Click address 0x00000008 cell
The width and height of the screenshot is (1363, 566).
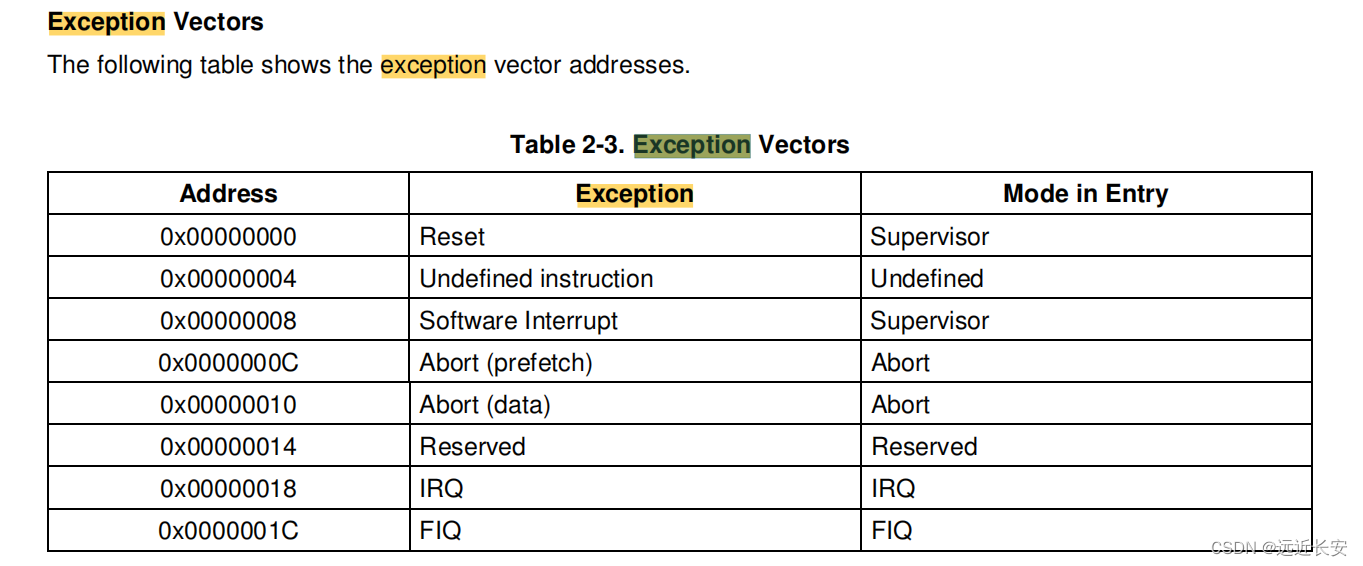pyautogui.click(x=228, y=321)
